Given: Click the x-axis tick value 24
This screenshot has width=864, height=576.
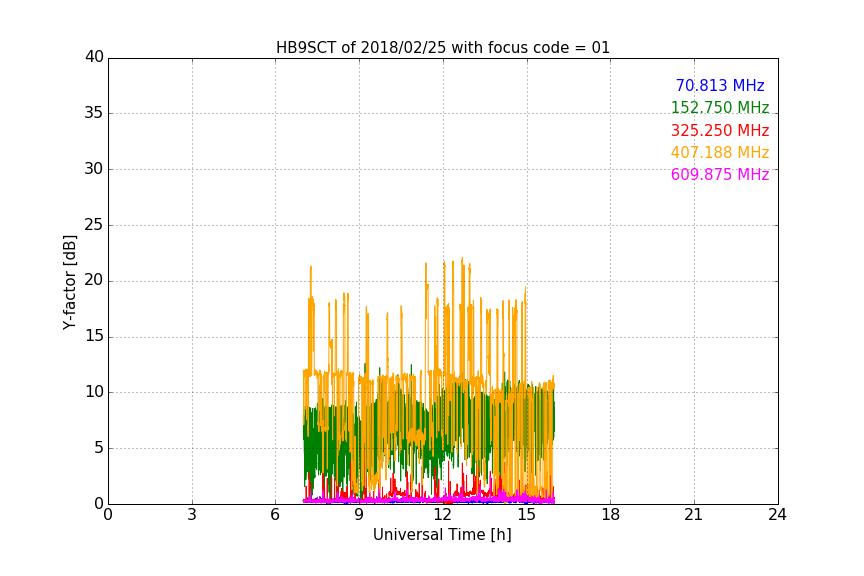Looking at the screenshot, I should 777,515.
